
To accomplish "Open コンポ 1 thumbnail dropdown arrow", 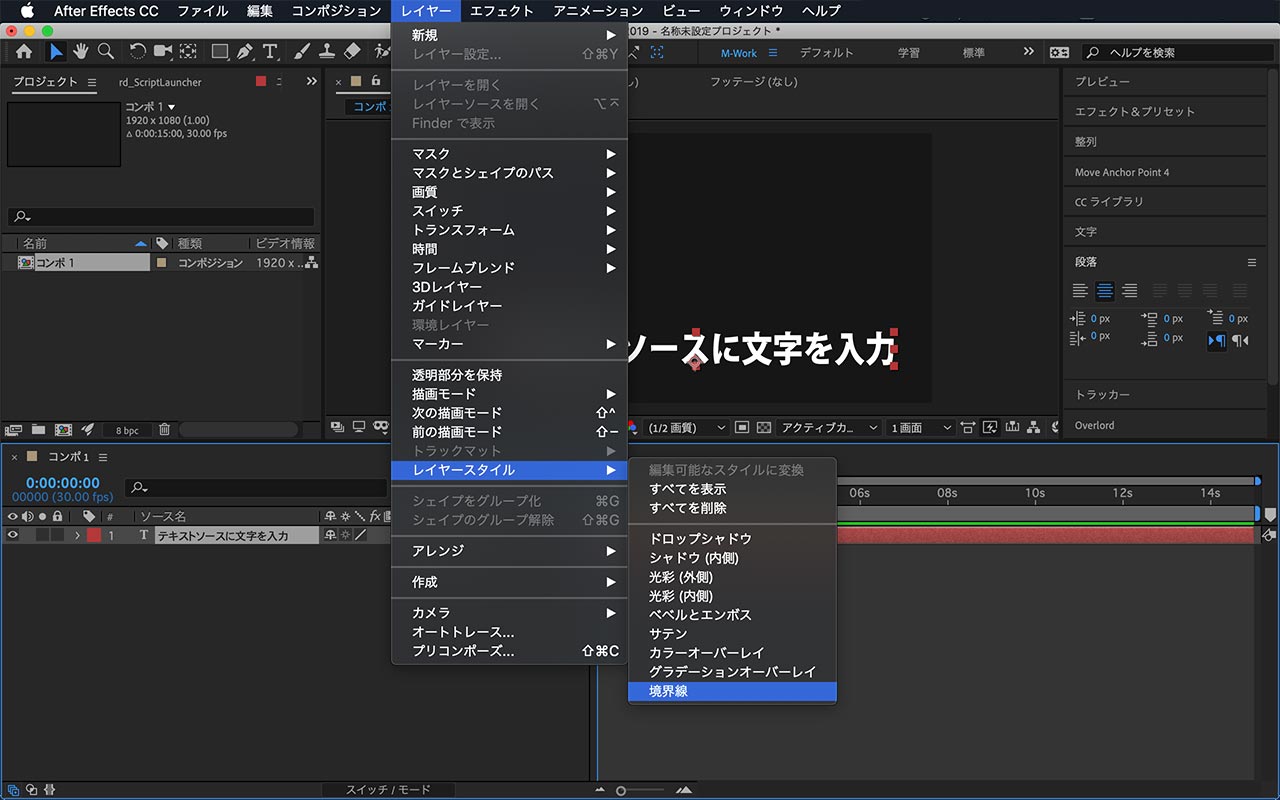I will pyautogui.click(x=171, y=107).
